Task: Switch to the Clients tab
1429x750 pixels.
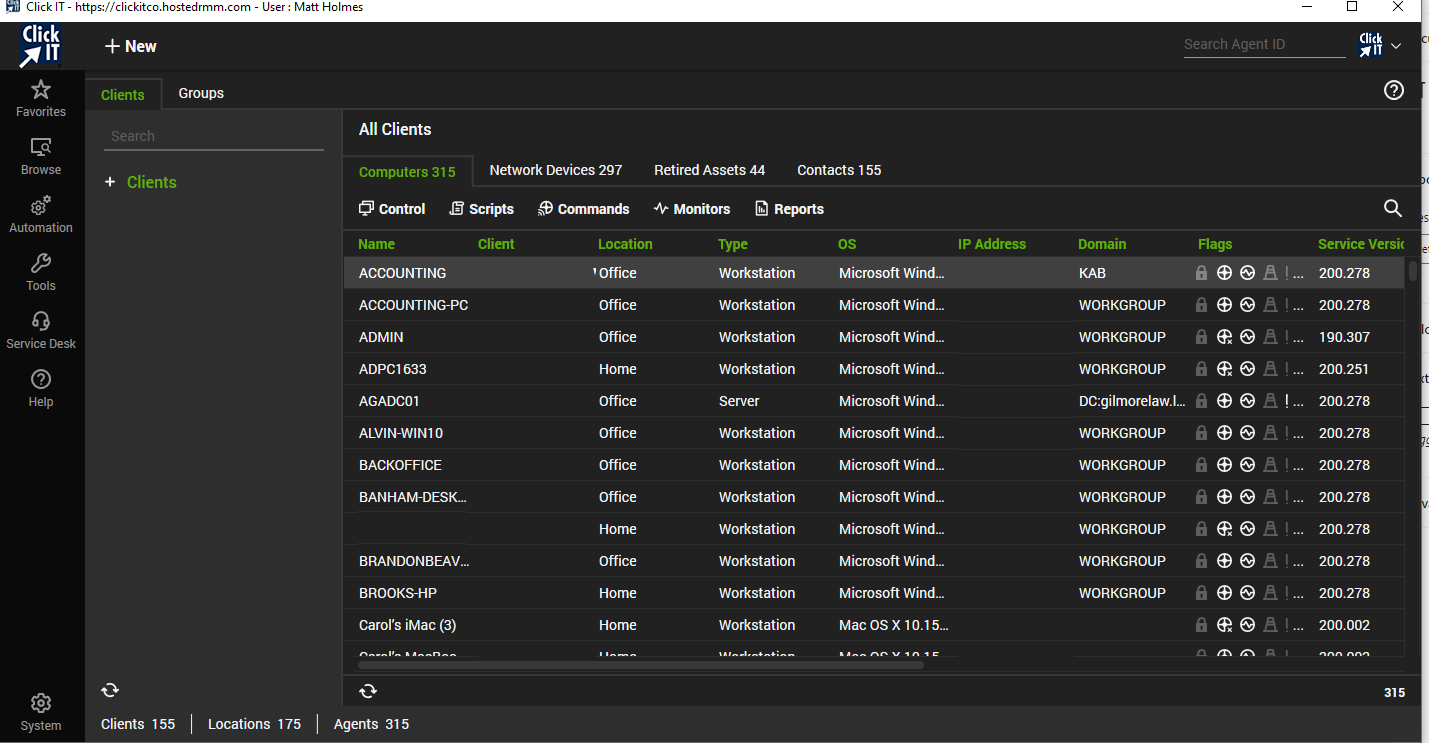Action: (x=123, y=94)
